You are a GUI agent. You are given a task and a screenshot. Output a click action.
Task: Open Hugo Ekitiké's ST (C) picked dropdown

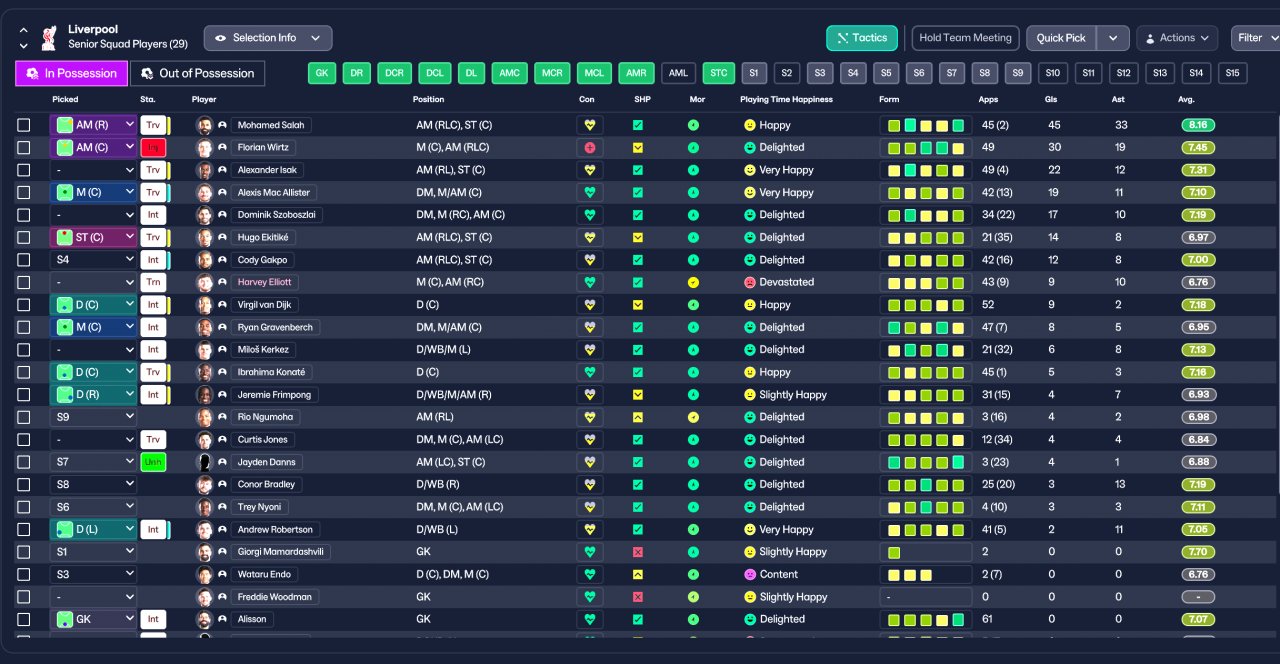94,237
